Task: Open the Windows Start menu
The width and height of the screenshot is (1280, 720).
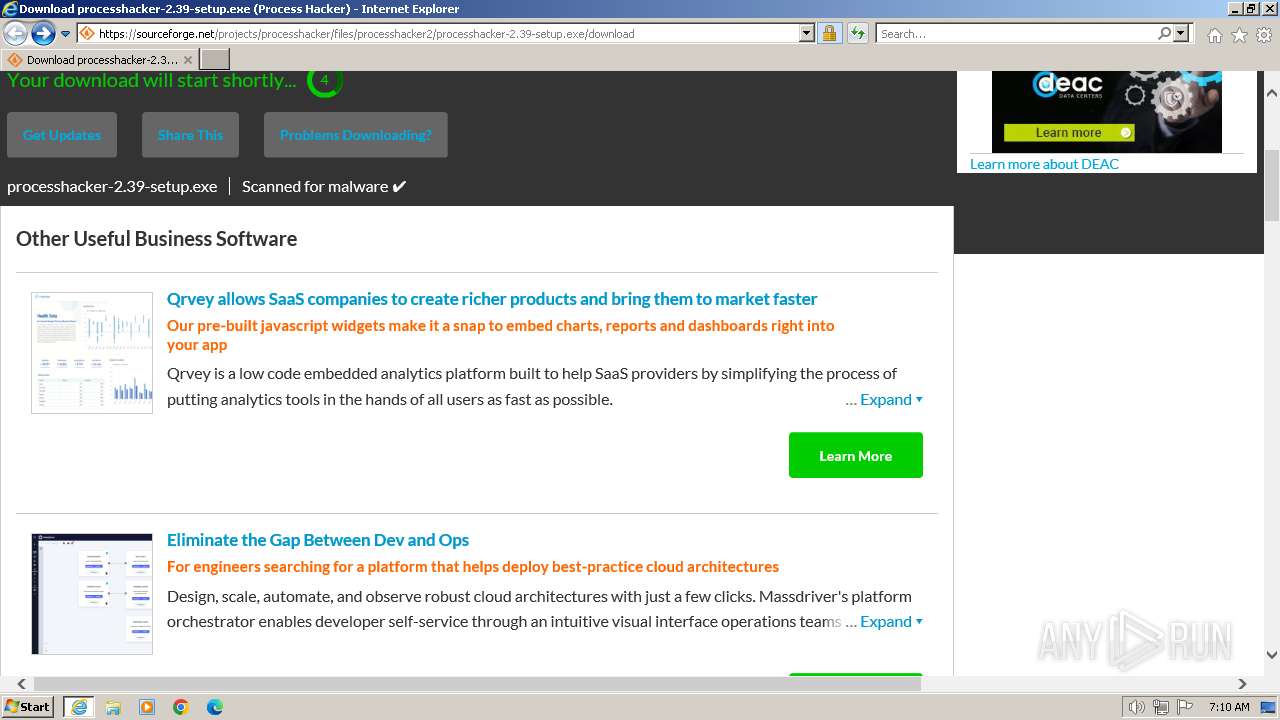Action: click(28, 706)
